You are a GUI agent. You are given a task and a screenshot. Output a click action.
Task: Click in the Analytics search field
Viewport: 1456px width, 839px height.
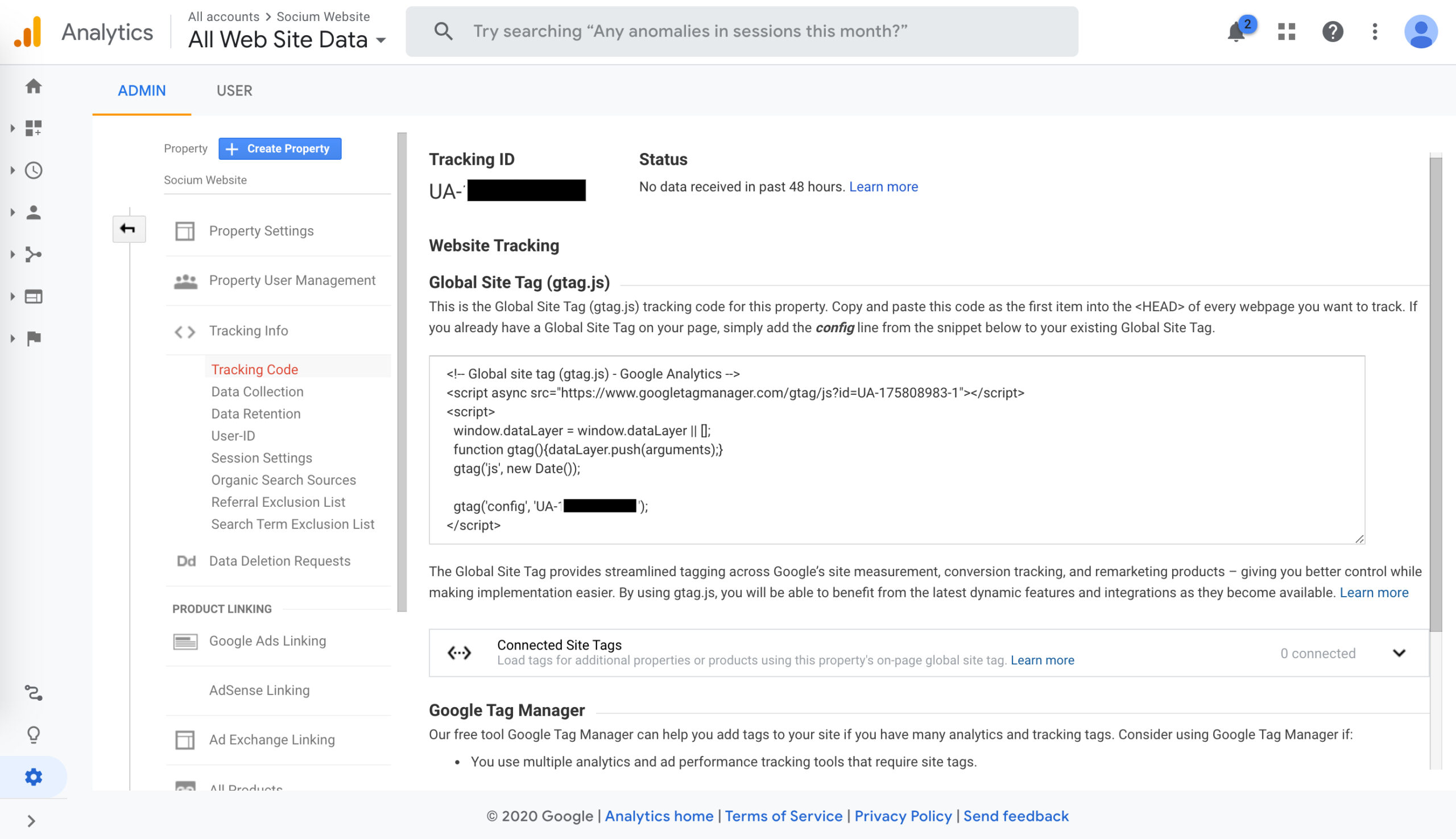[x=743, y=32]
